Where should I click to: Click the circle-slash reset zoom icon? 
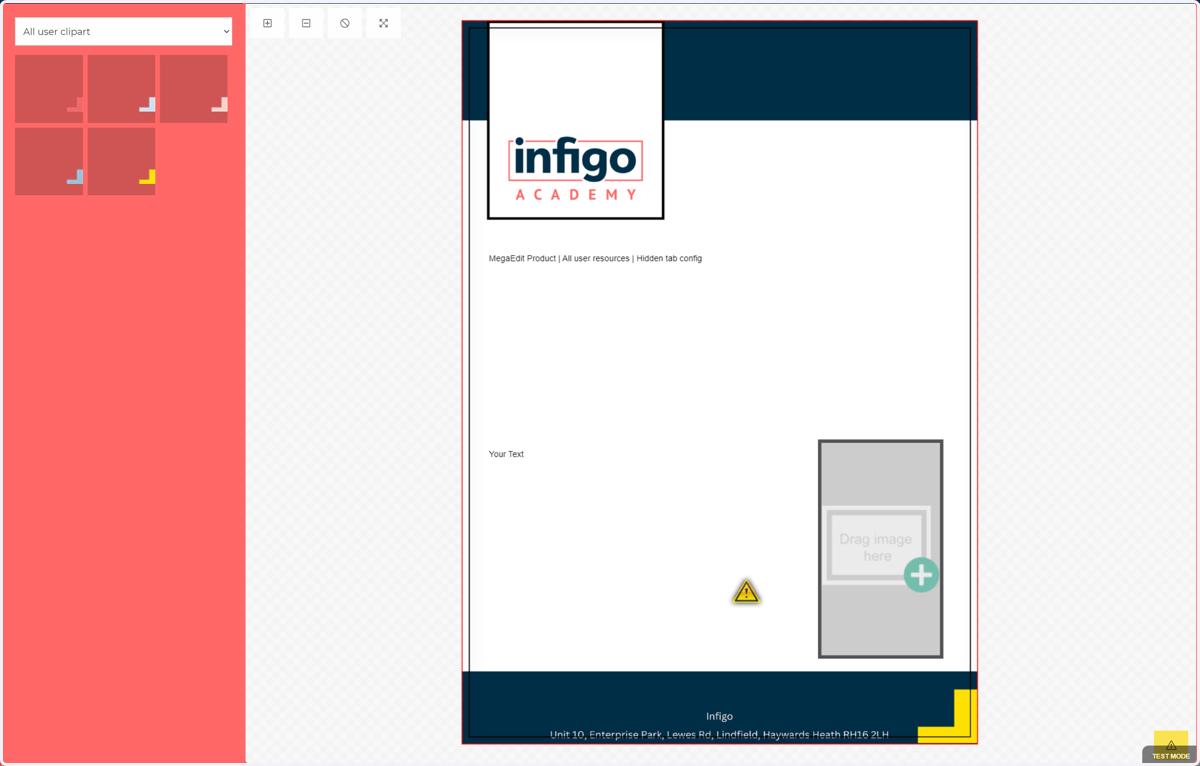click(x=345, y=23)
